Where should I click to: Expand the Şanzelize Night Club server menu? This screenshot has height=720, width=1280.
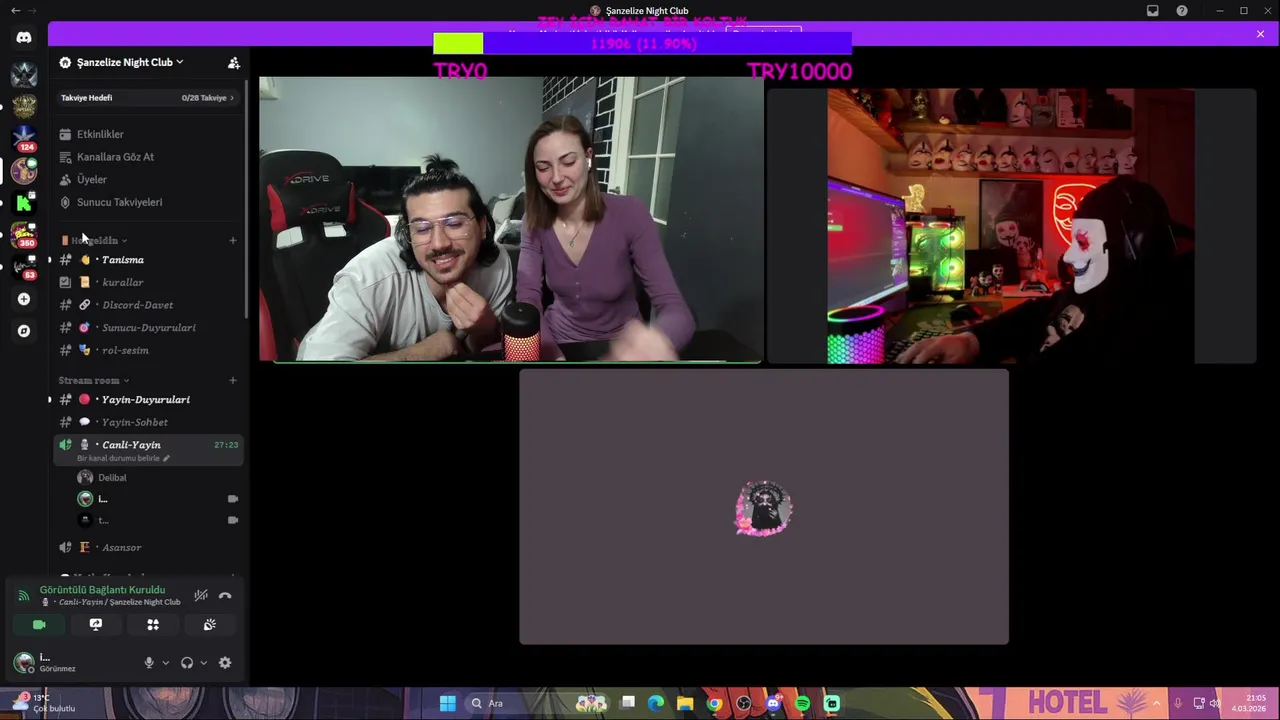130,62
